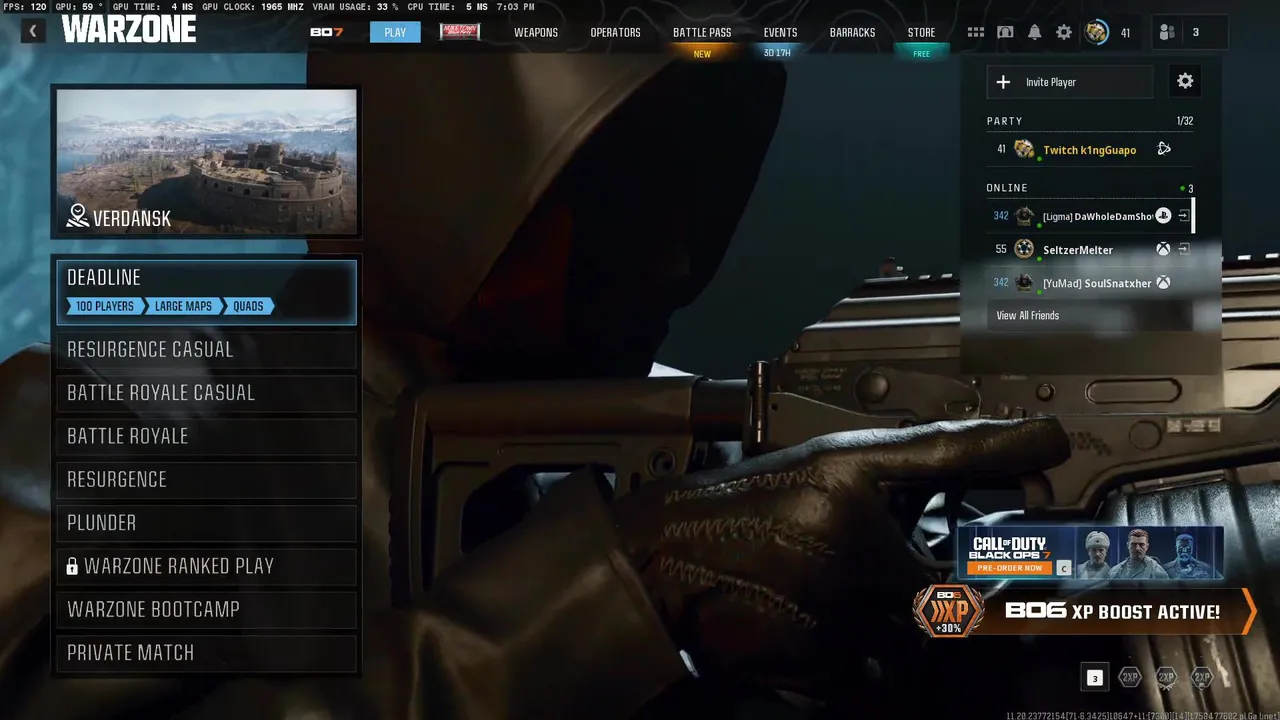Expand the BO6 XP Boost Active banner arrow

tap(1248, 611)
